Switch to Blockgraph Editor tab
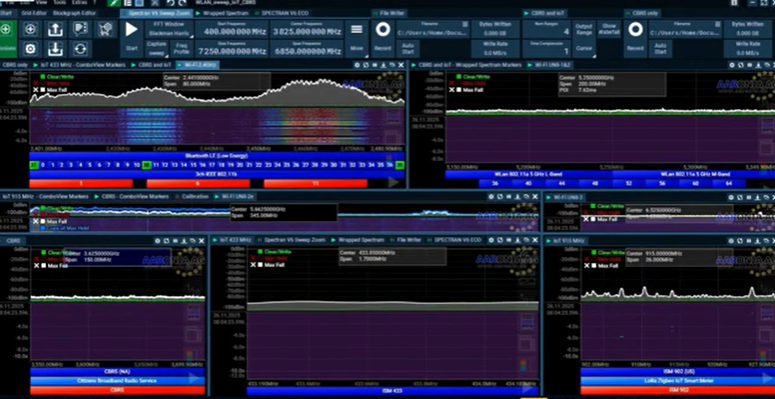The width and height of the screenshot is (775, 399). pos(74,13)
